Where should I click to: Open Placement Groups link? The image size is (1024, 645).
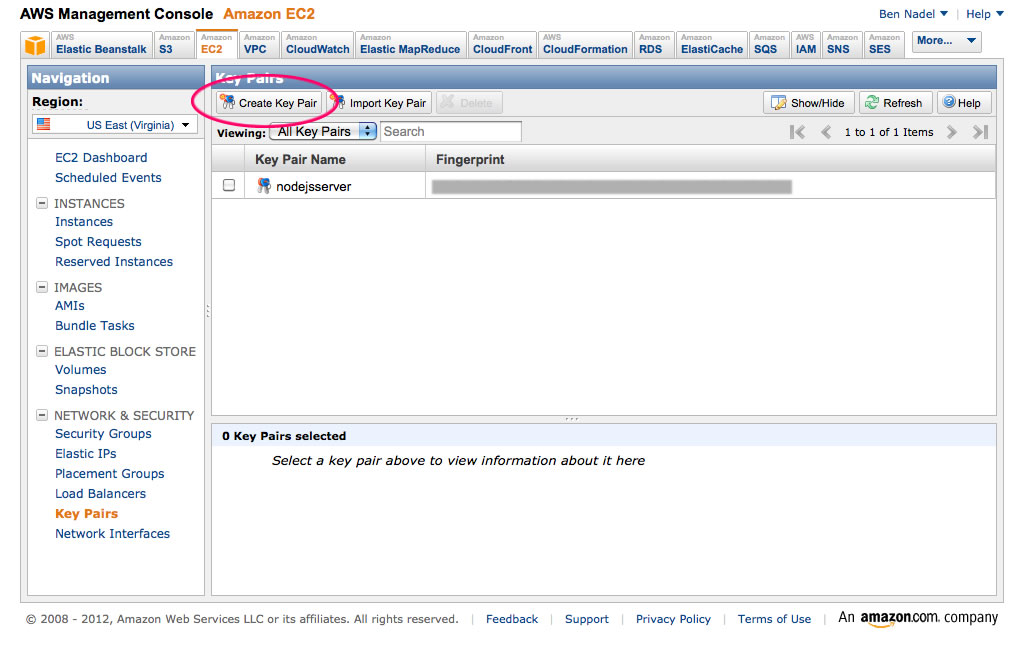click(110, 474)
